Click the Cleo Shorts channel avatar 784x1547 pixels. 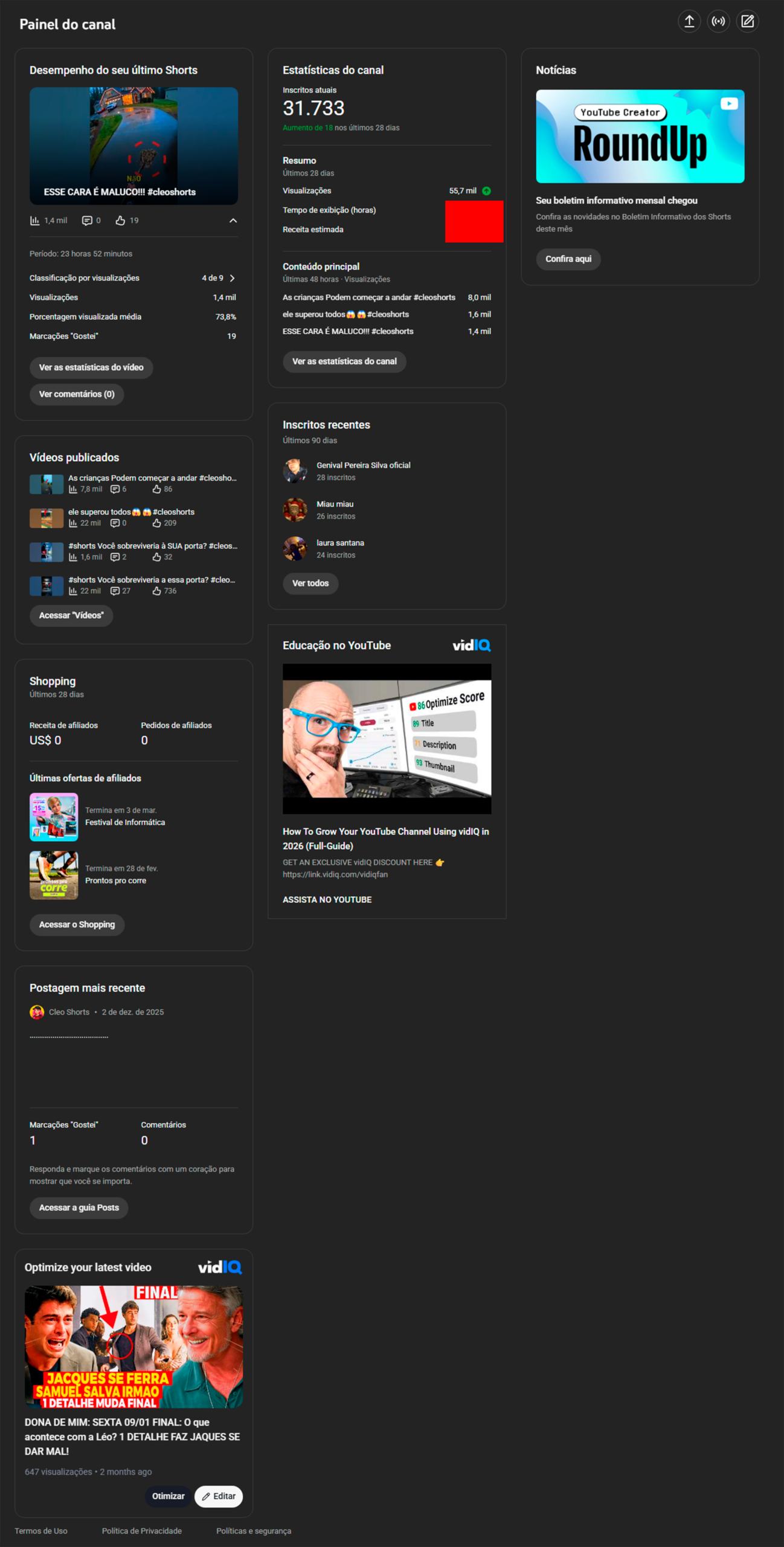click(x=37, y=1012)
